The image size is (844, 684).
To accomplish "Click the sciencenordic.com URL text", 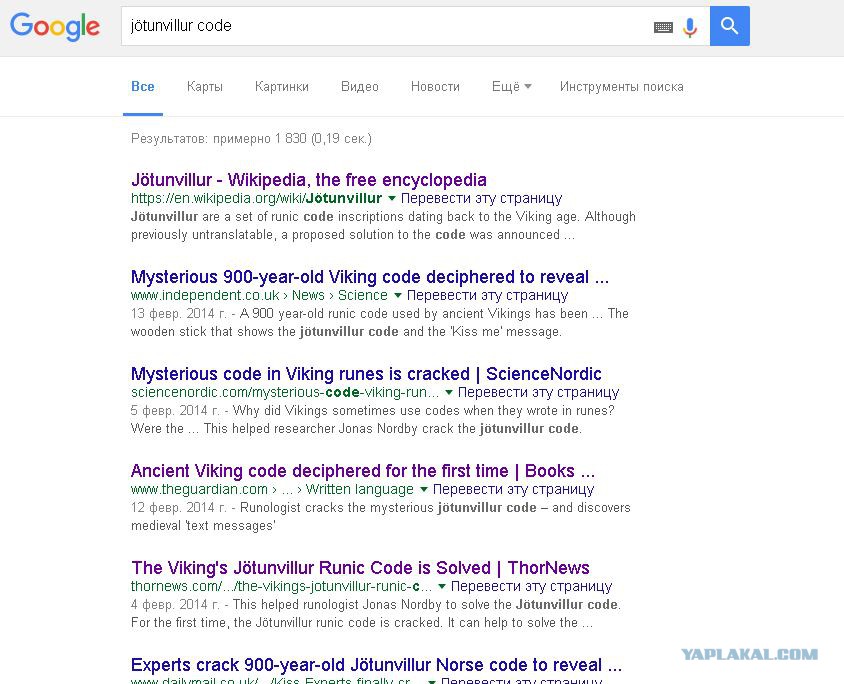I will 285,392.
